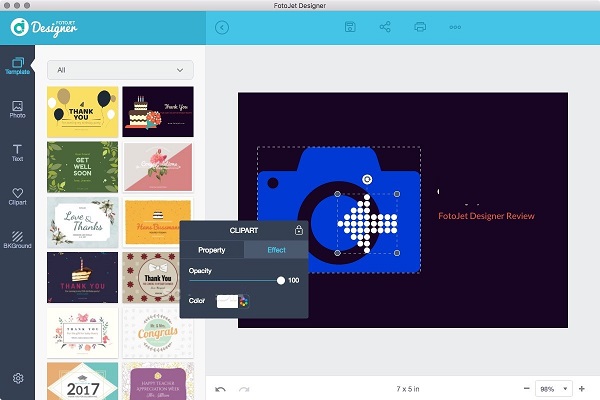Image resolution: width=600 pixels, height=400 pixels.
Task: Zoom in with plus button
Action: (x=582, y=389)
